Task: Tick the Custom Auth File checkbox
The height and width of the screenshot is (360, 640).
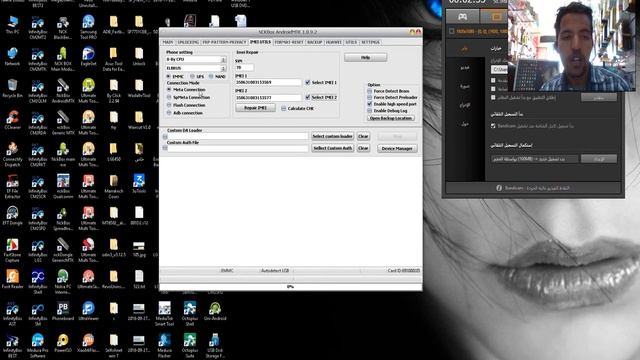Action: (165, 148)
